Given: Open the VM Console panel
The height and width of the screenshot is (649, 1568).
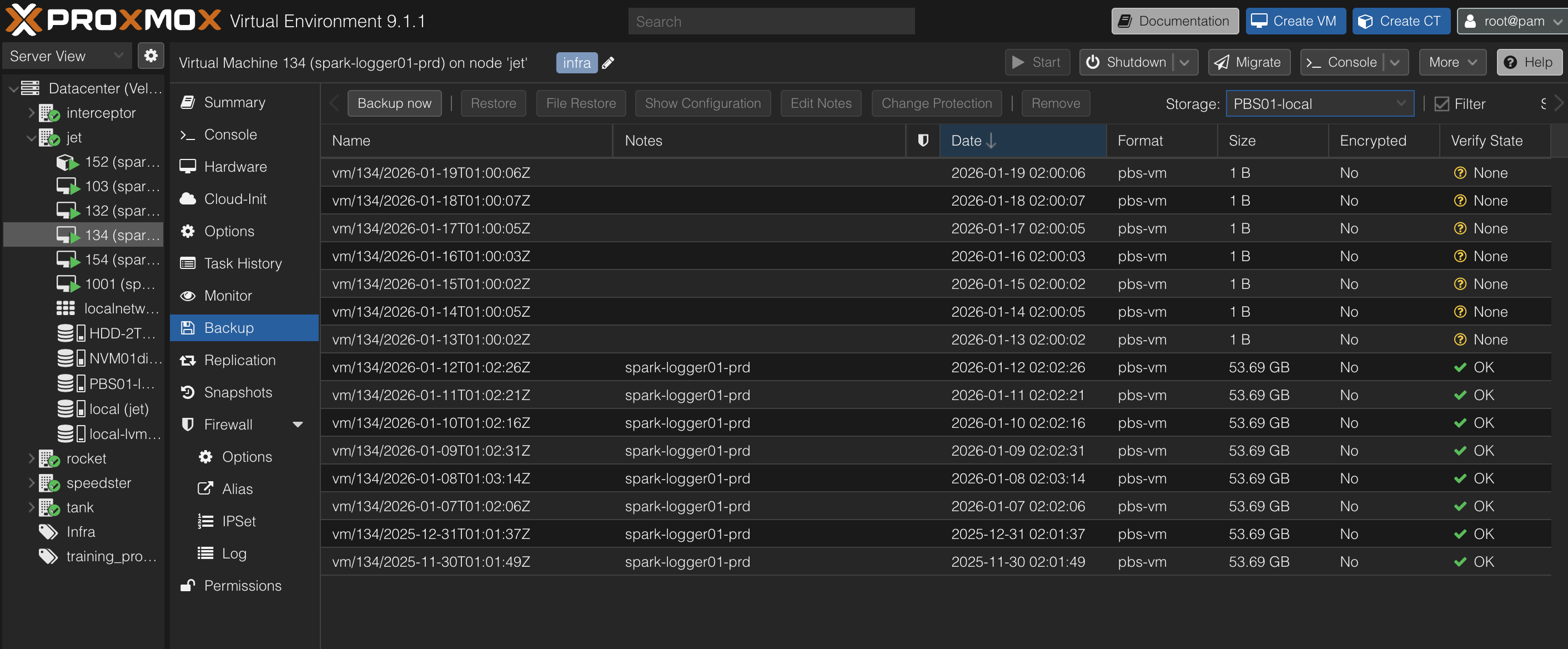Looking at the screenshot, I should coord(244,134).
